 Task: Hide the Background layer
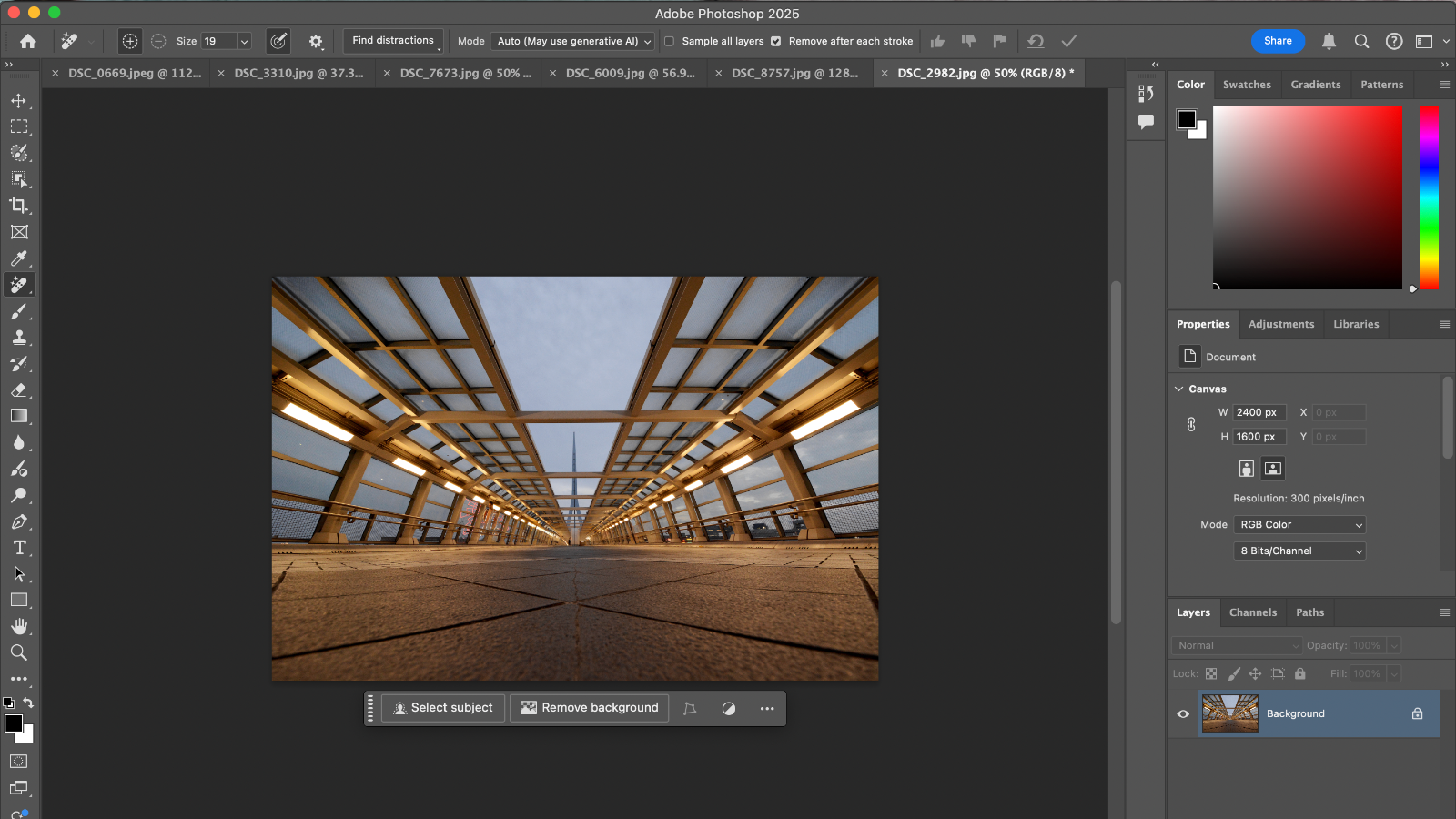coord(1181,713)
